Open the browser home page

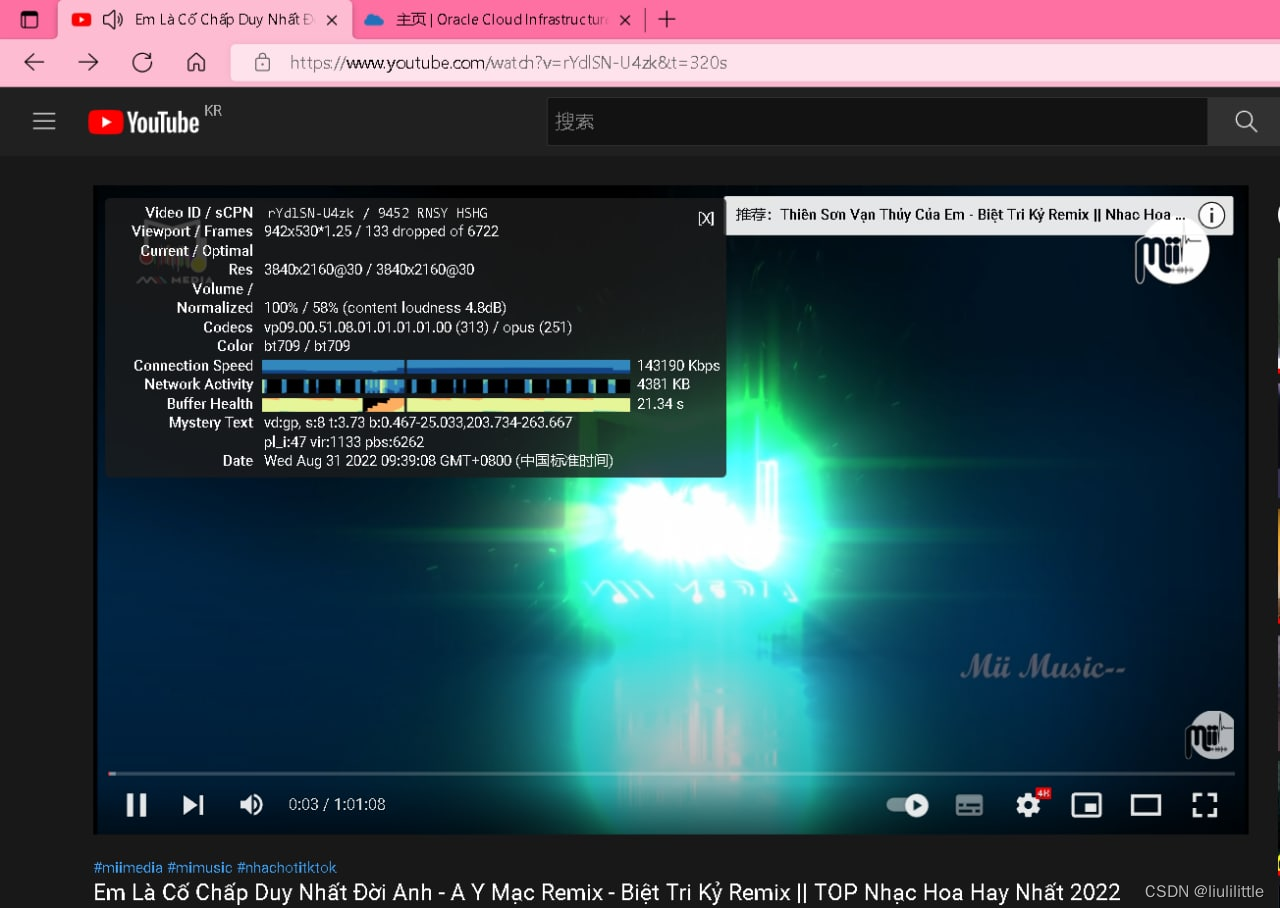[x=196, y=62]
